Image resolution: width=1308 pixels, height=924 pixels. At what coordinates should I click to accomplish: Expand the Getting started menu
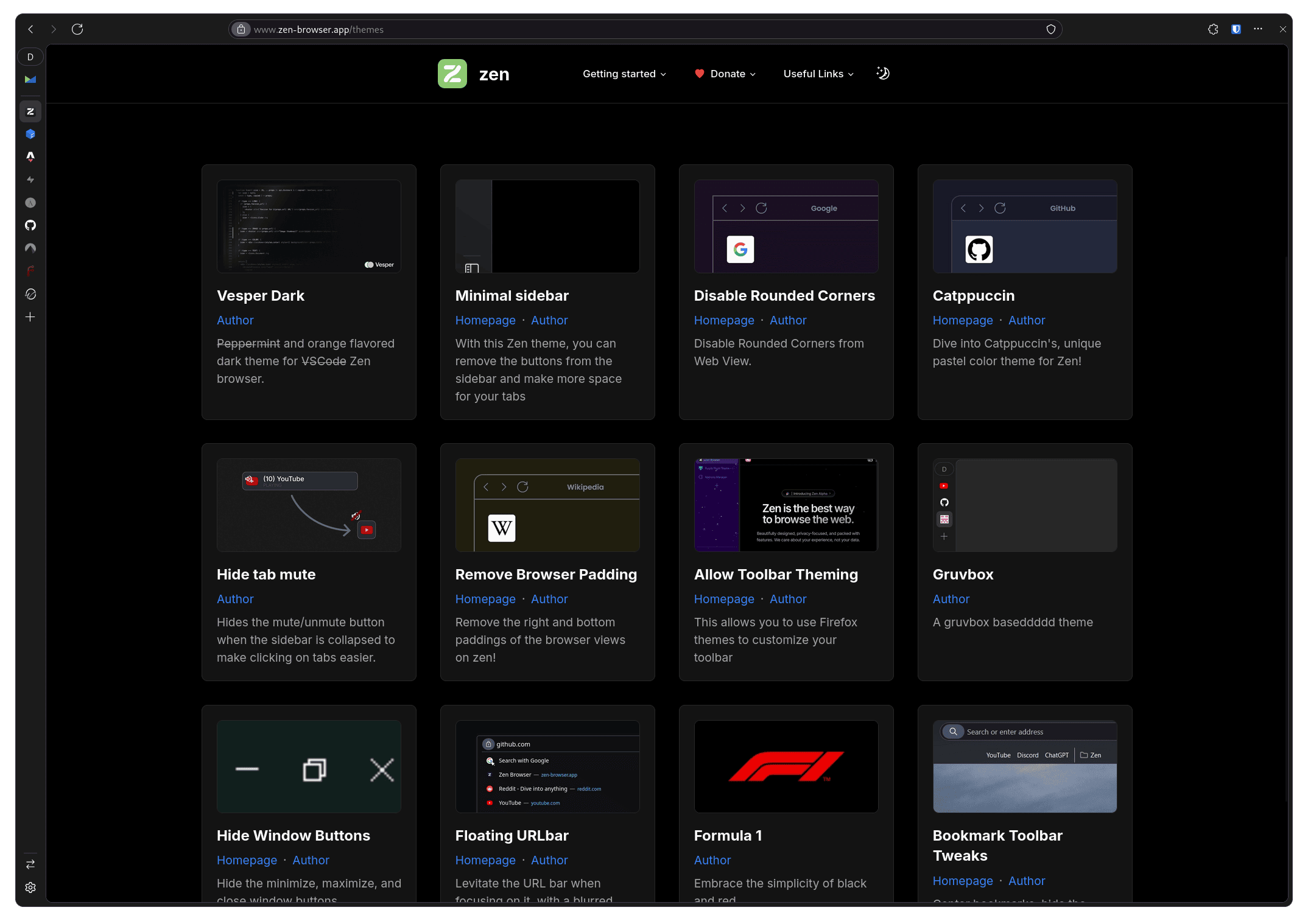point(624,74)
